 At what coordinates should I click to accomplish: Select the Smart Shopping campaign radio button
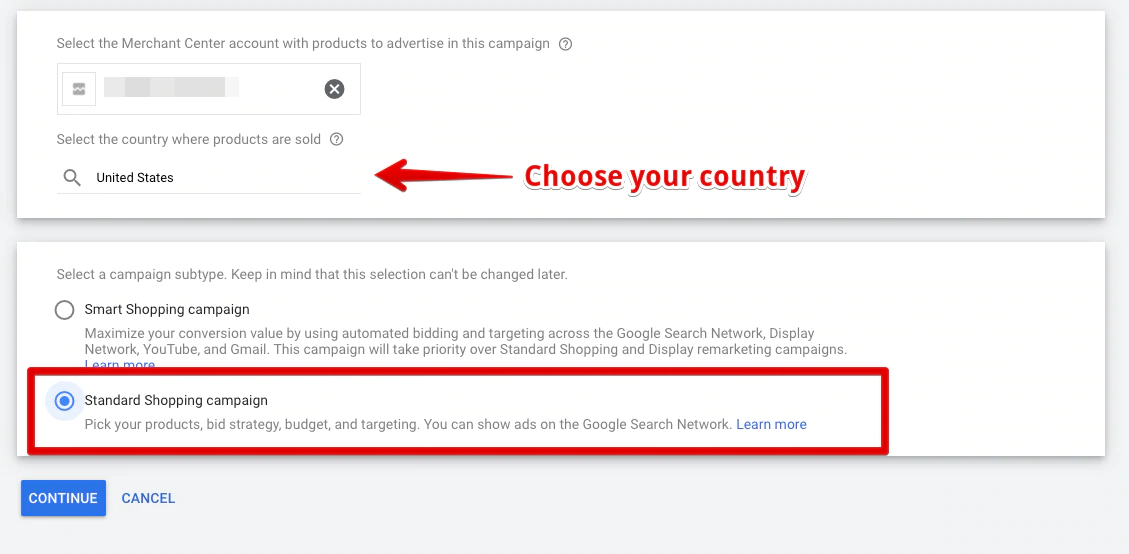click(65, 310)
